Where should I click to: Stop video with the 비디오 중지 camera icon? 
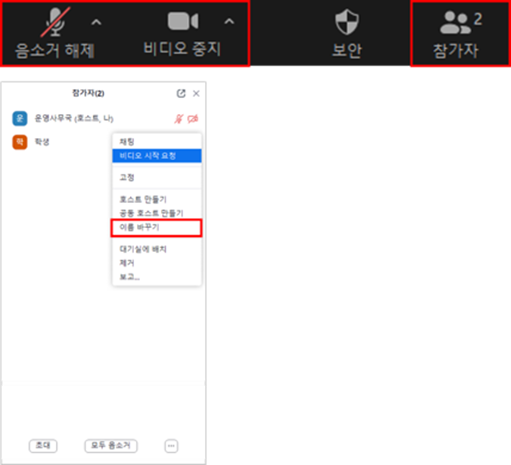(183, 21)
